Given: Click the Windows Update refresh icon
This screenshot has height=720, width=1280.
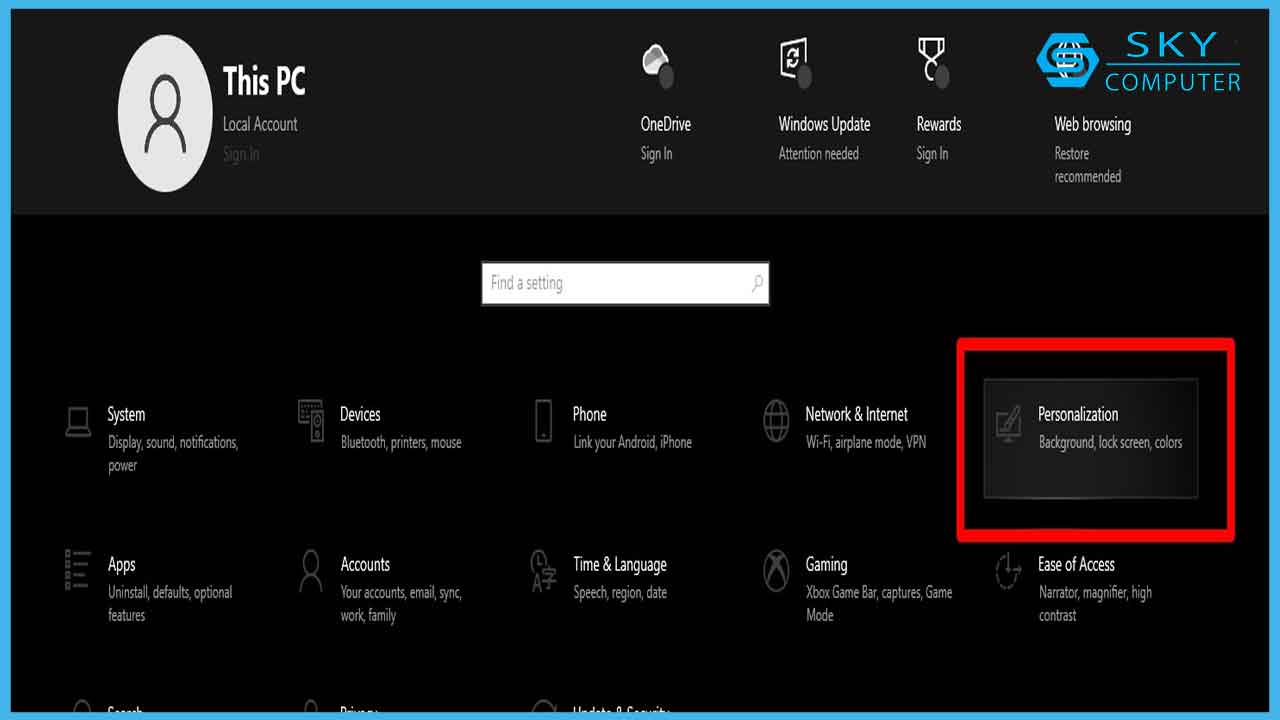Looking at the screenshot, I should tap(795, 63).
